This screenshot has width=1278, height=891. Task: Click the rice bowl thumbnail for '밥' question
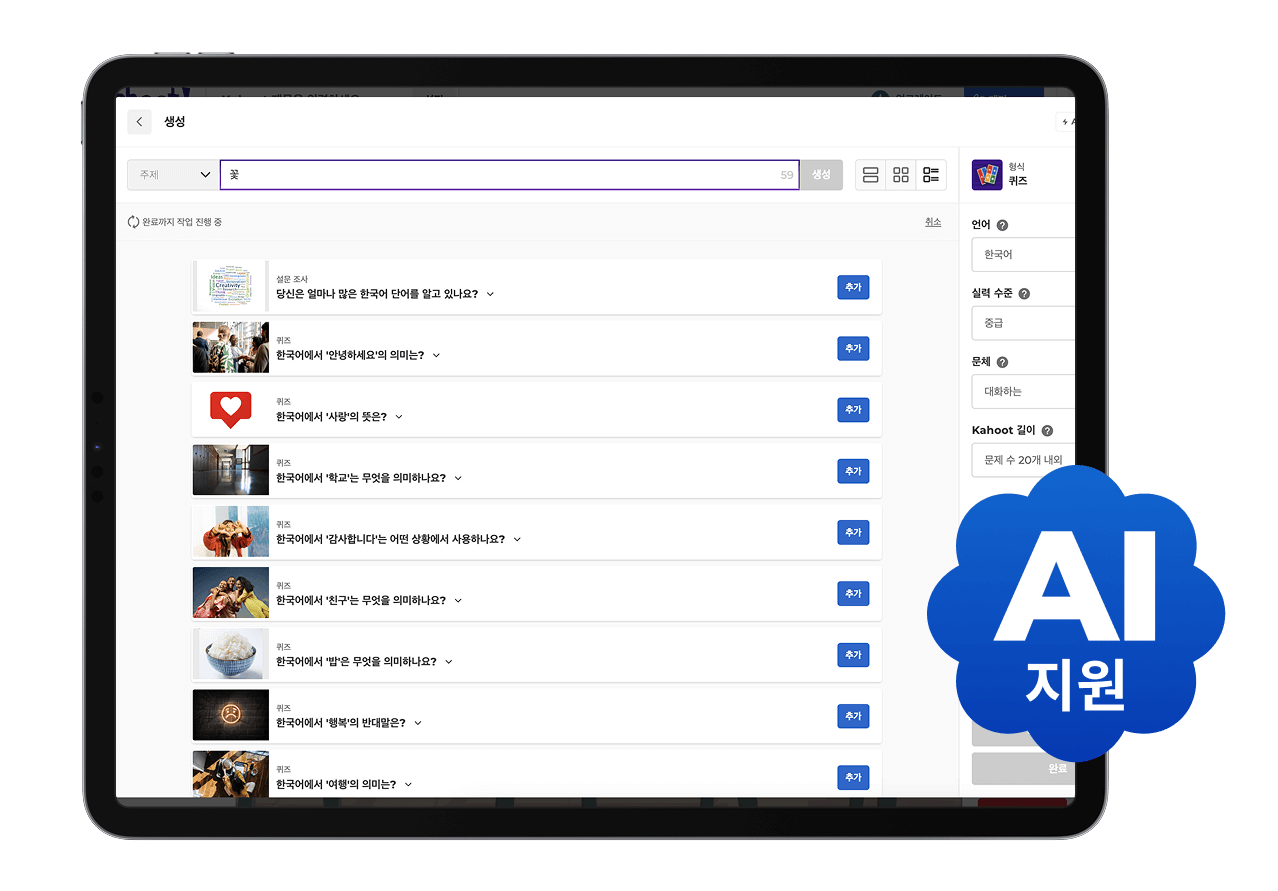231,654
